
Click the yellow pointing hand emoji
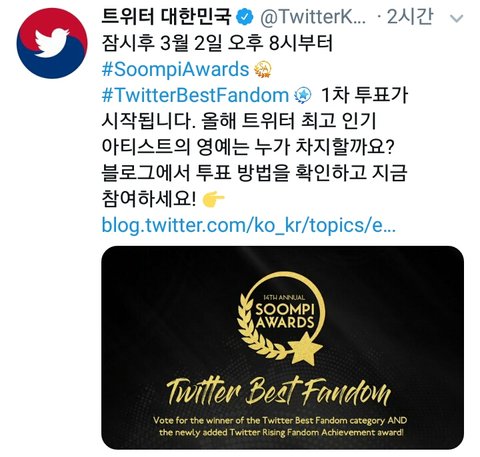coord(213,199)
